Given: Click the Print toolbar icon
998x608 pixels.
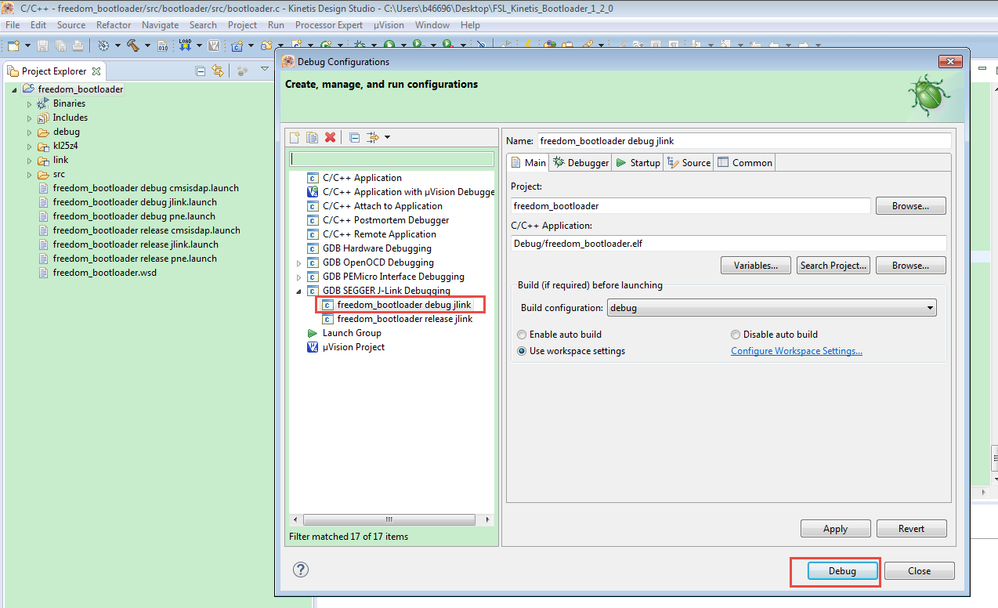Looking at the screenshot, I should click(x=78, y=45).
